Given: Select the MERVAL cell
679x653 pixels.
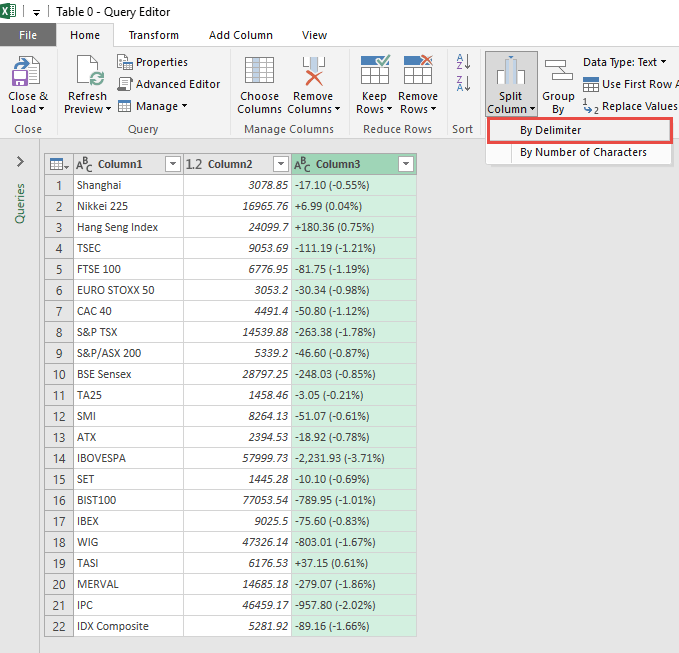Looking at the screenshot, I should (x=129, y=584).
